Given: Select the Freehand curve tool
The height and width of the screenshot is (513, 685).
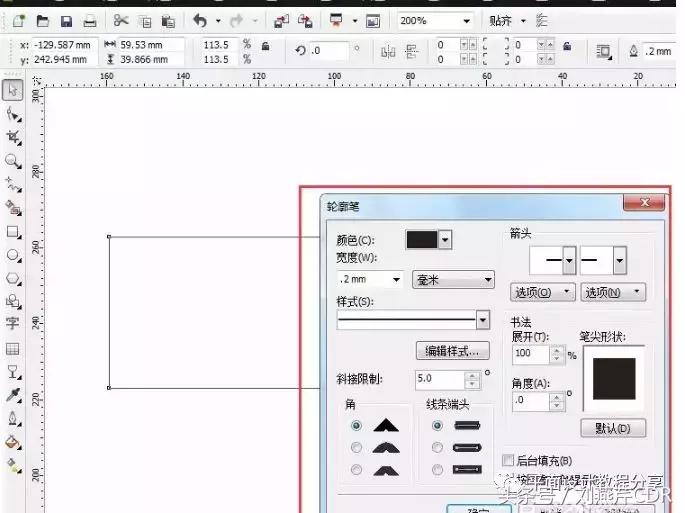Looking at the screenshot, I should (x=13, y=185).
